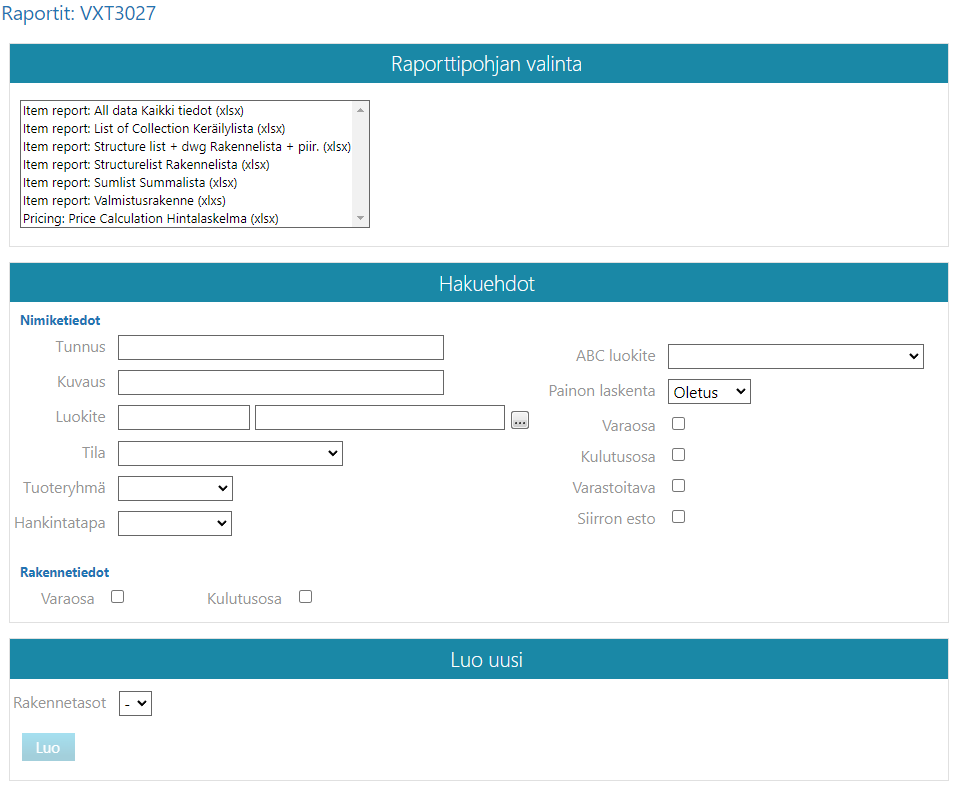Open the Rakennetasot dropdown

point(135,704)
